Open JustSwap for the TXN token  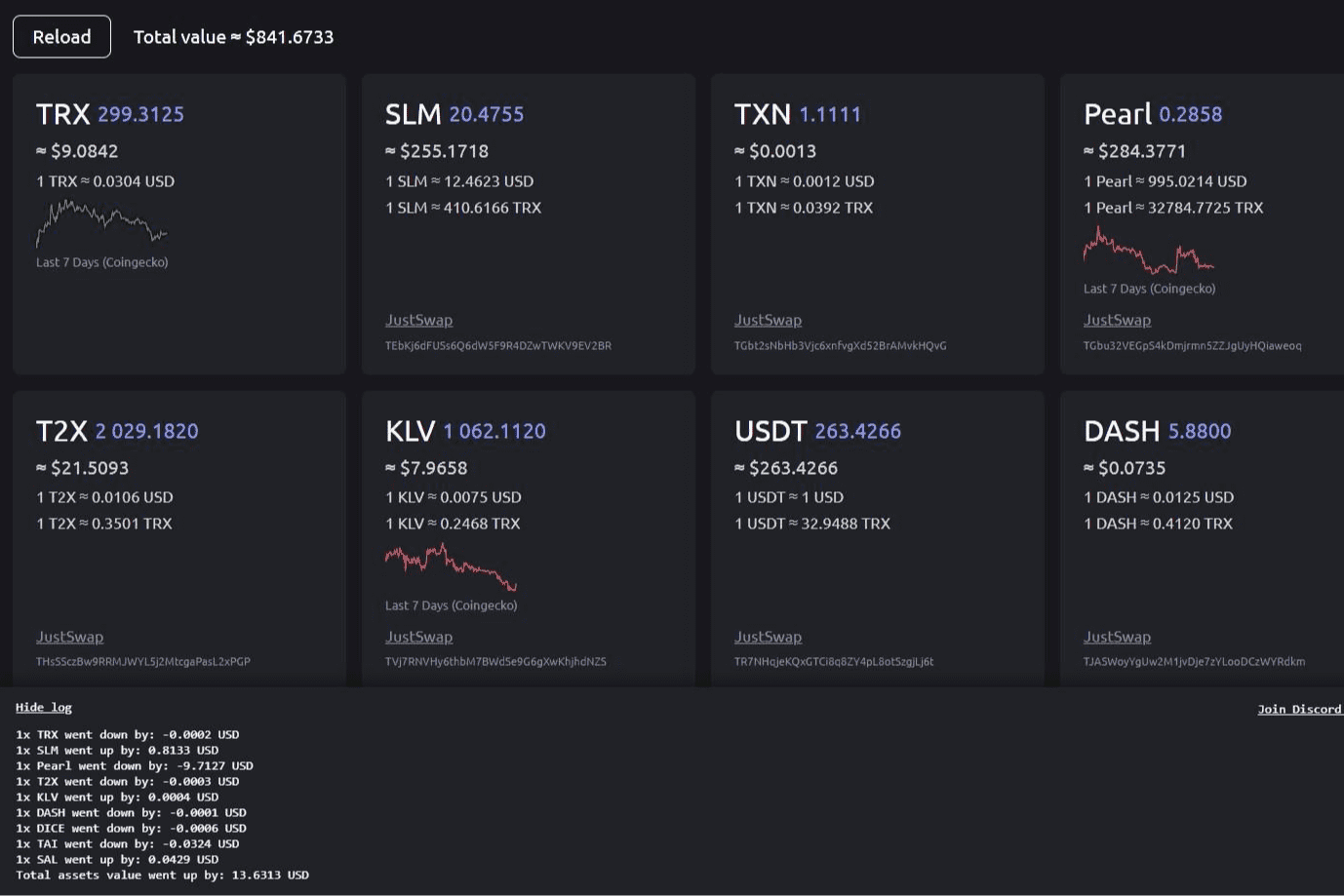[x=768, y=319]
